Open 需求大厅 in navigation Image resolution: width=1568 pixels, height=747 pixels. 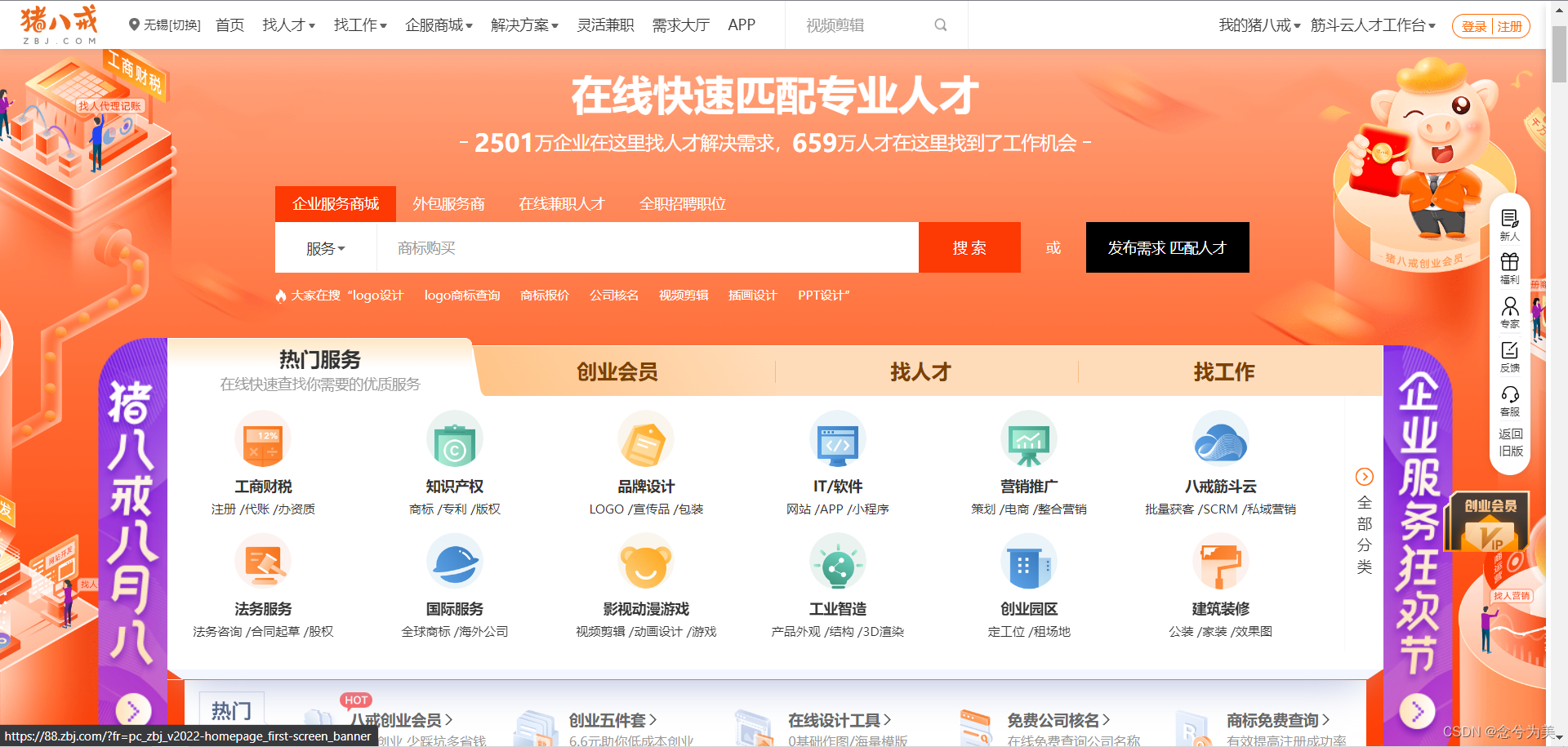click(x=680, y=25)
